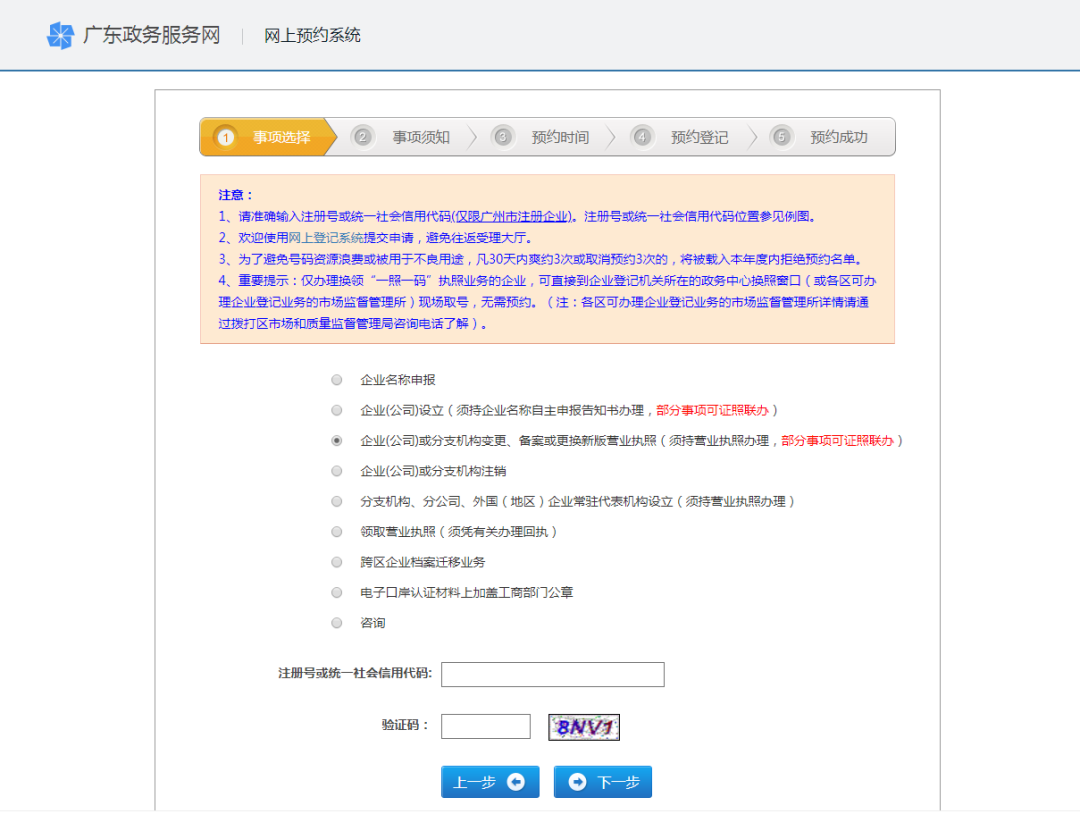Click the 网上预约系统 header text

[x=313, y=35]
